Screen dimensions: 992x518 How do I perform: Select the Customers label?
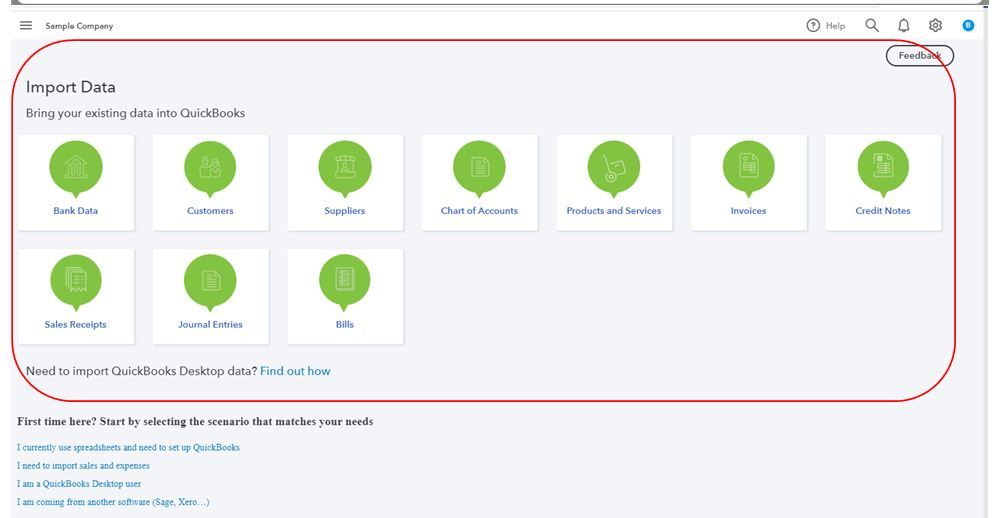tap(210, 211)
